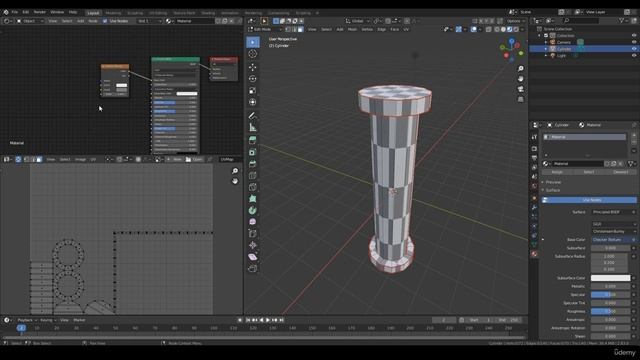Viewport: 640px width, 360px height.
Task: Select the Annotate pencil tool
Action: (x=253, y=116)
